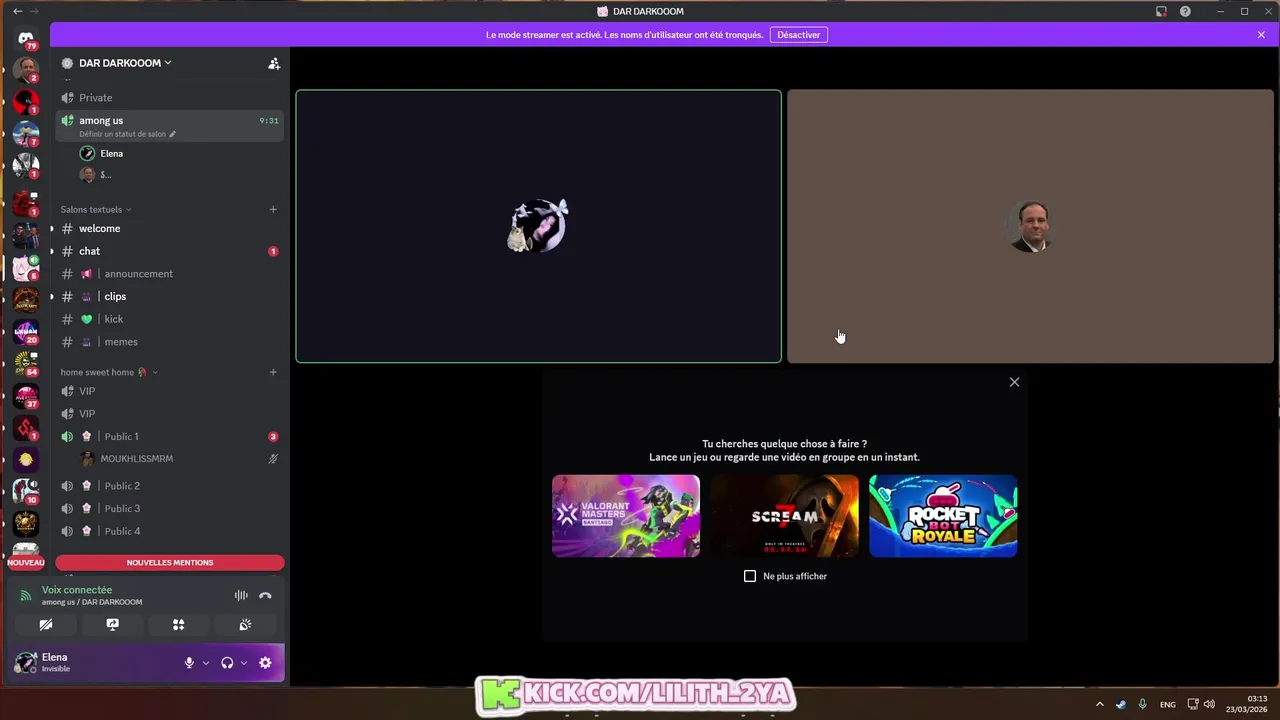Viewport: 1280px width, 720px height.
Task: Open server with badge 54 in server list
Action: click(x=26, y=364)
